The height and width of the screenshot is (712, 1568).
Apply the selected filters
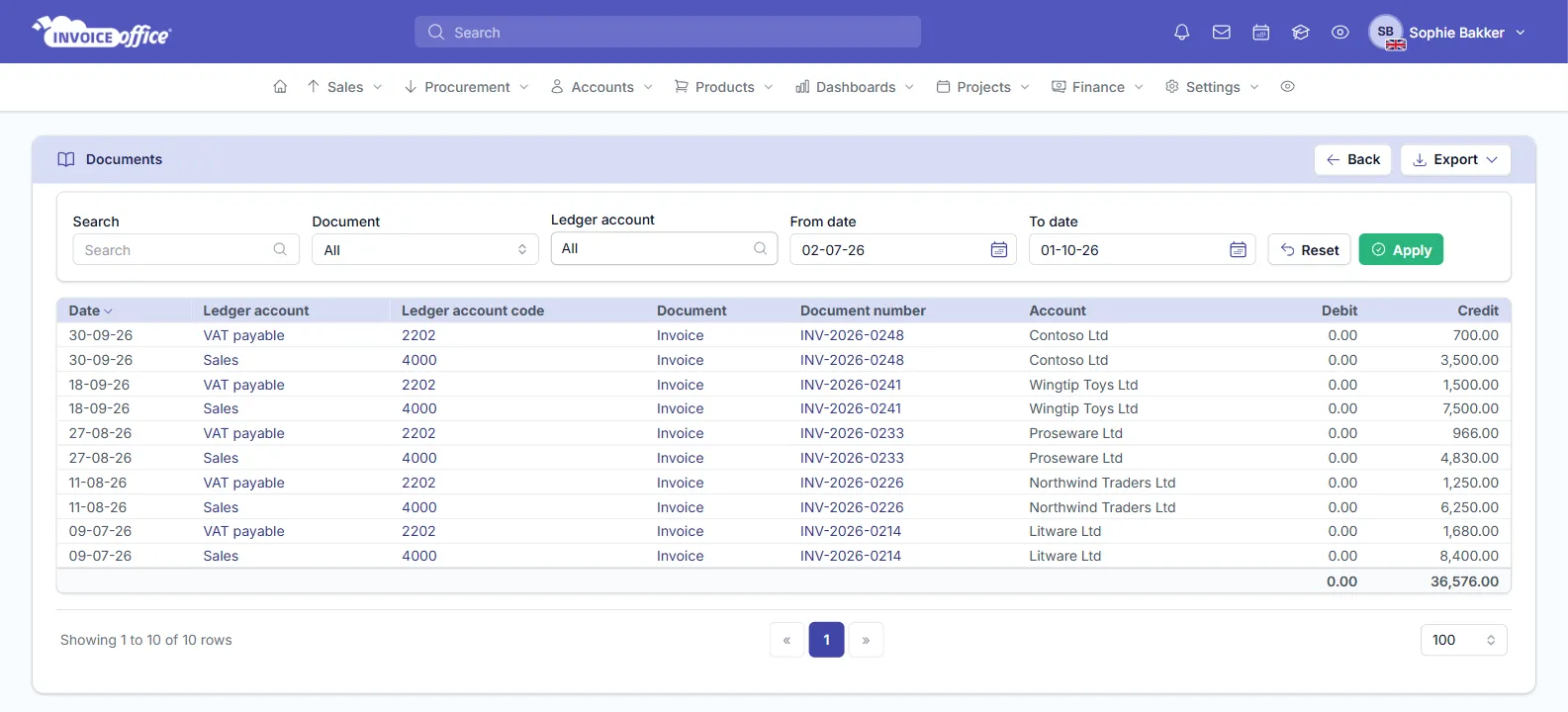pos(1401,250)
